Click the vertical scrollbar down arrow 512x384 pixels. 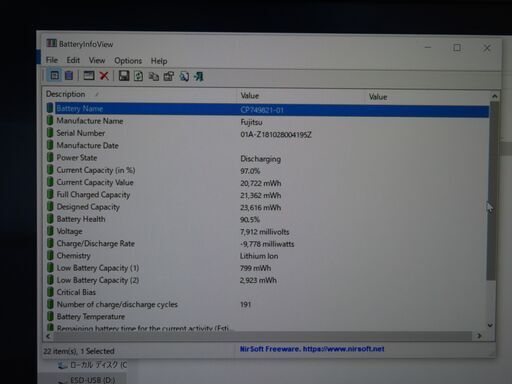coord(490,325)
